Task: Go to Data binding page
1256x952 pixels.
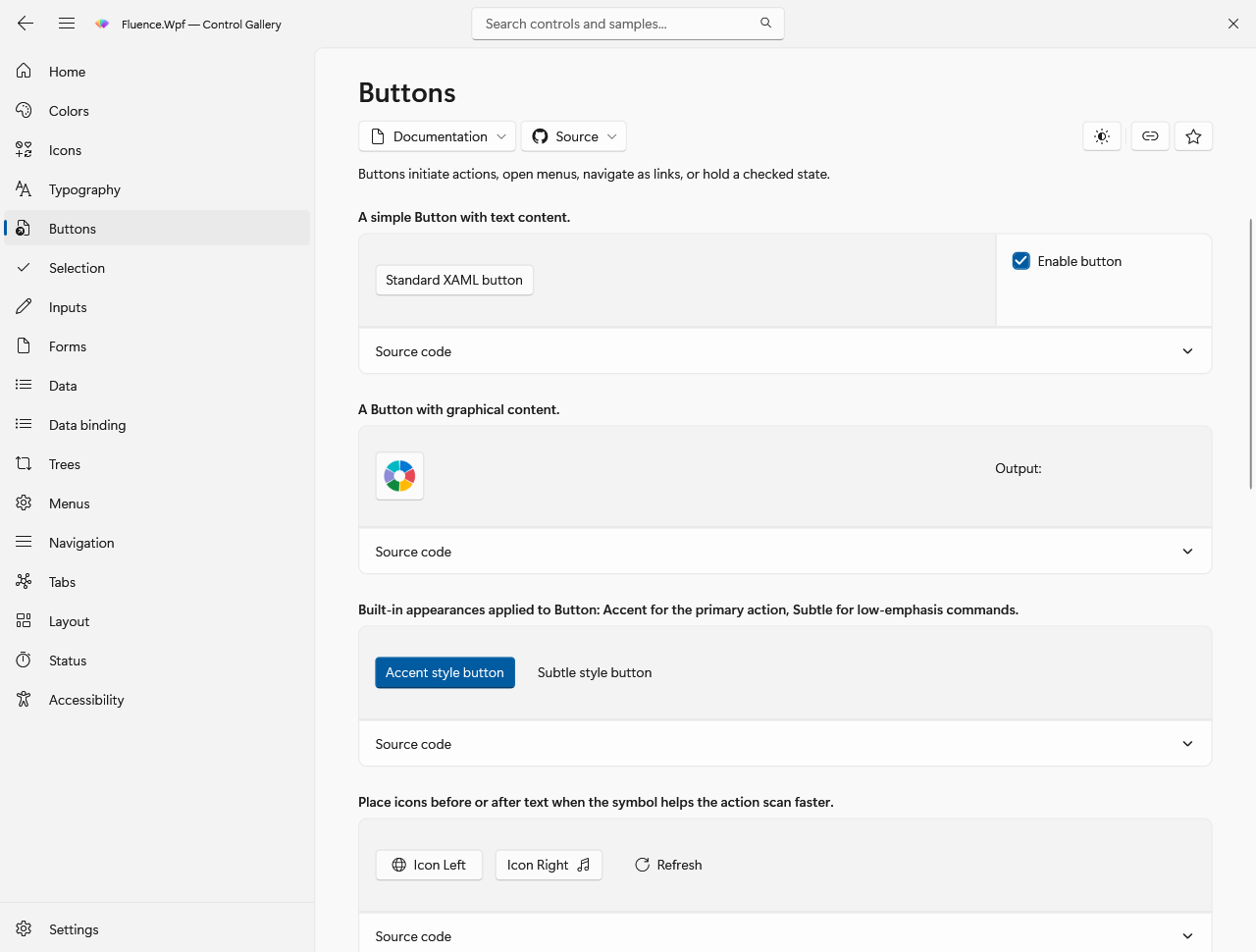Action: pyautogui.click(x=157, y=424)
